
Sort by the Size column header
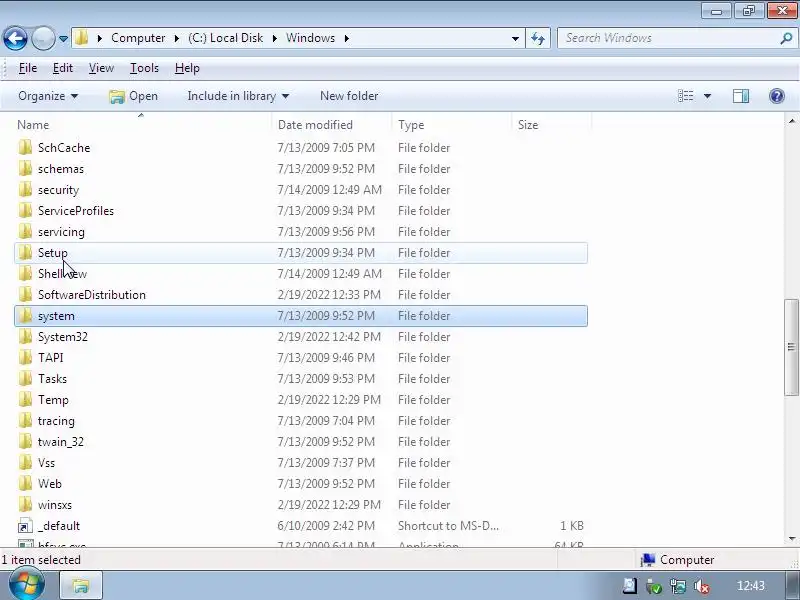click(x=552, y=125)
